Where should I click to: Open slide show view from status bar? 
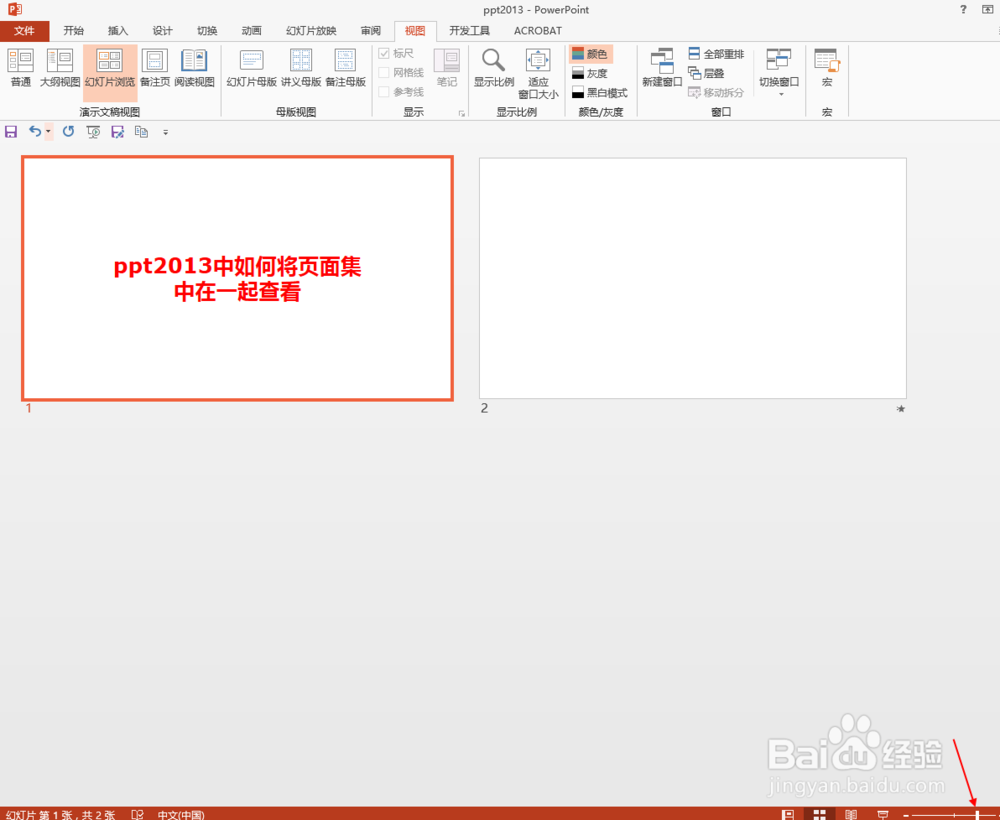click(884, 814)
